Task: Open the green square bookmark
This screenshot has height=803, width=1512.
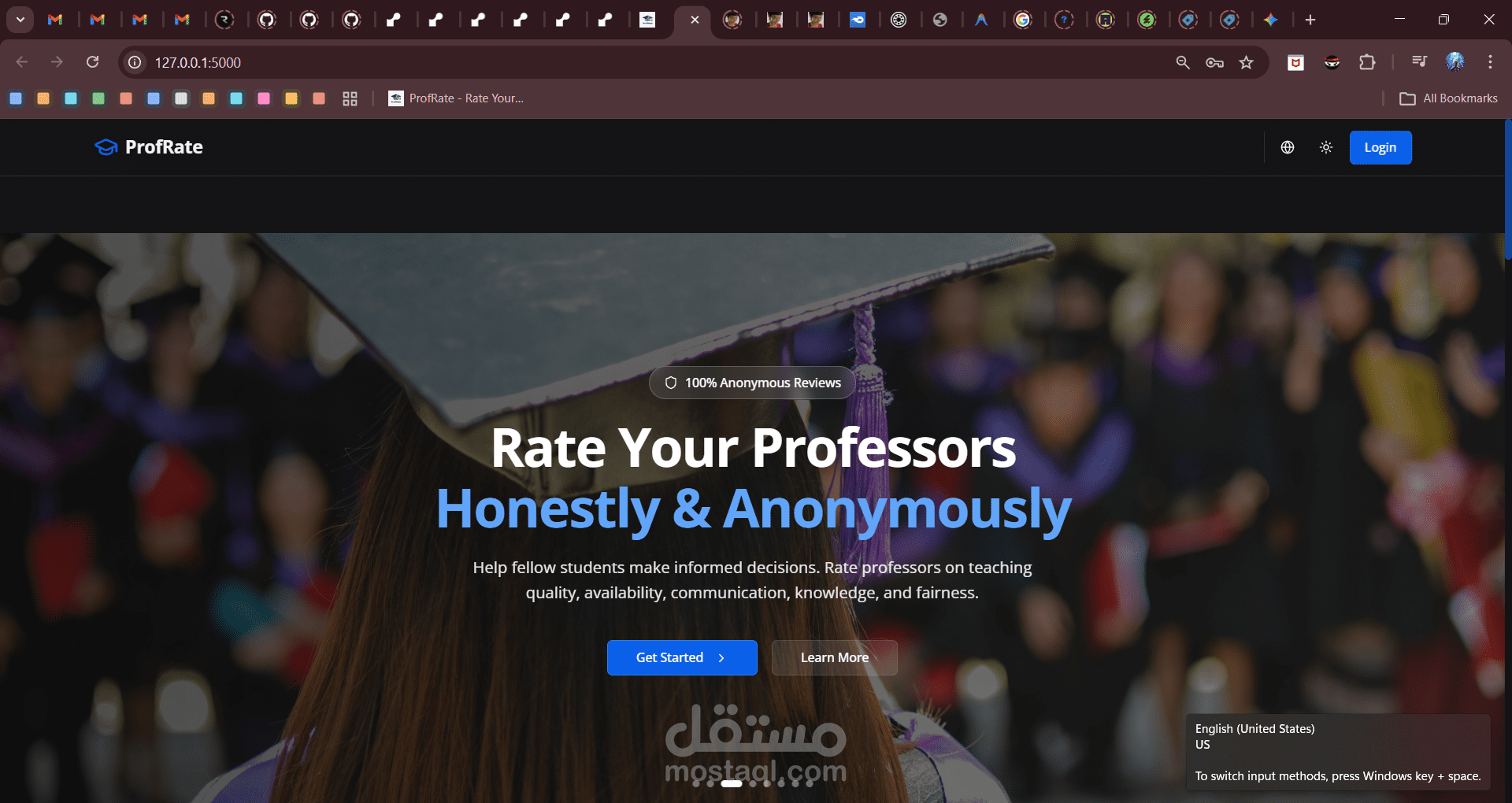Action: tap(98, 98)
